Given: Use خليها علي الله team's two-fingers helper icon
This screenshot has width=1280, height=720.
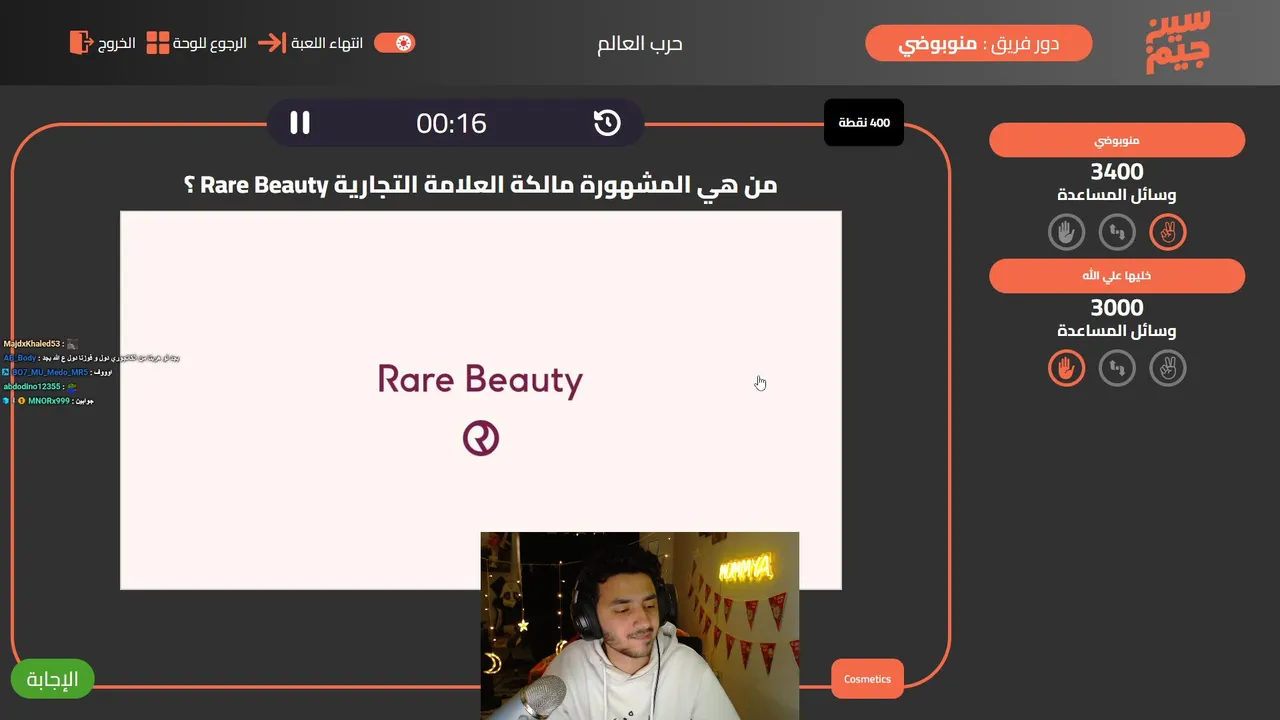Looking at the screenshot, I should [1167, 368].
